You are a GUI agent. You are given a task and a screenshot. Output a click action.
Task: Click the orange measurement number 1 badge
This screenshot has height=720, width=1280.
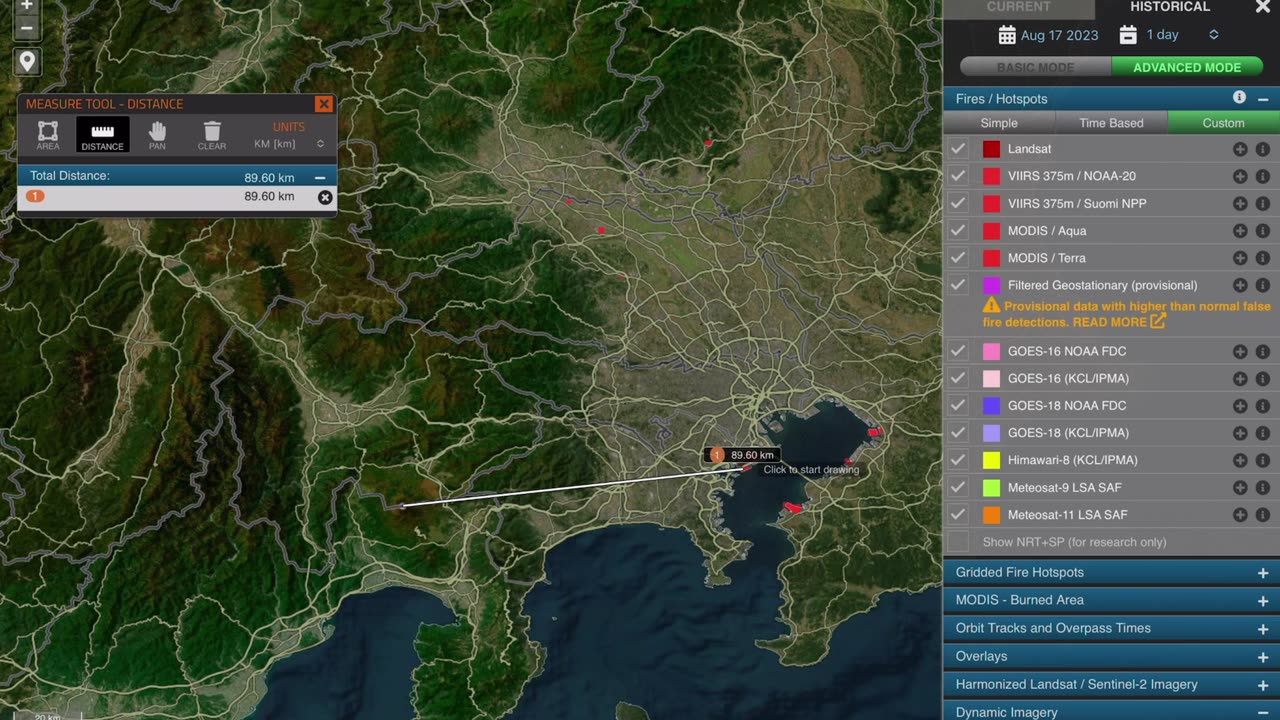pos(35,196)
